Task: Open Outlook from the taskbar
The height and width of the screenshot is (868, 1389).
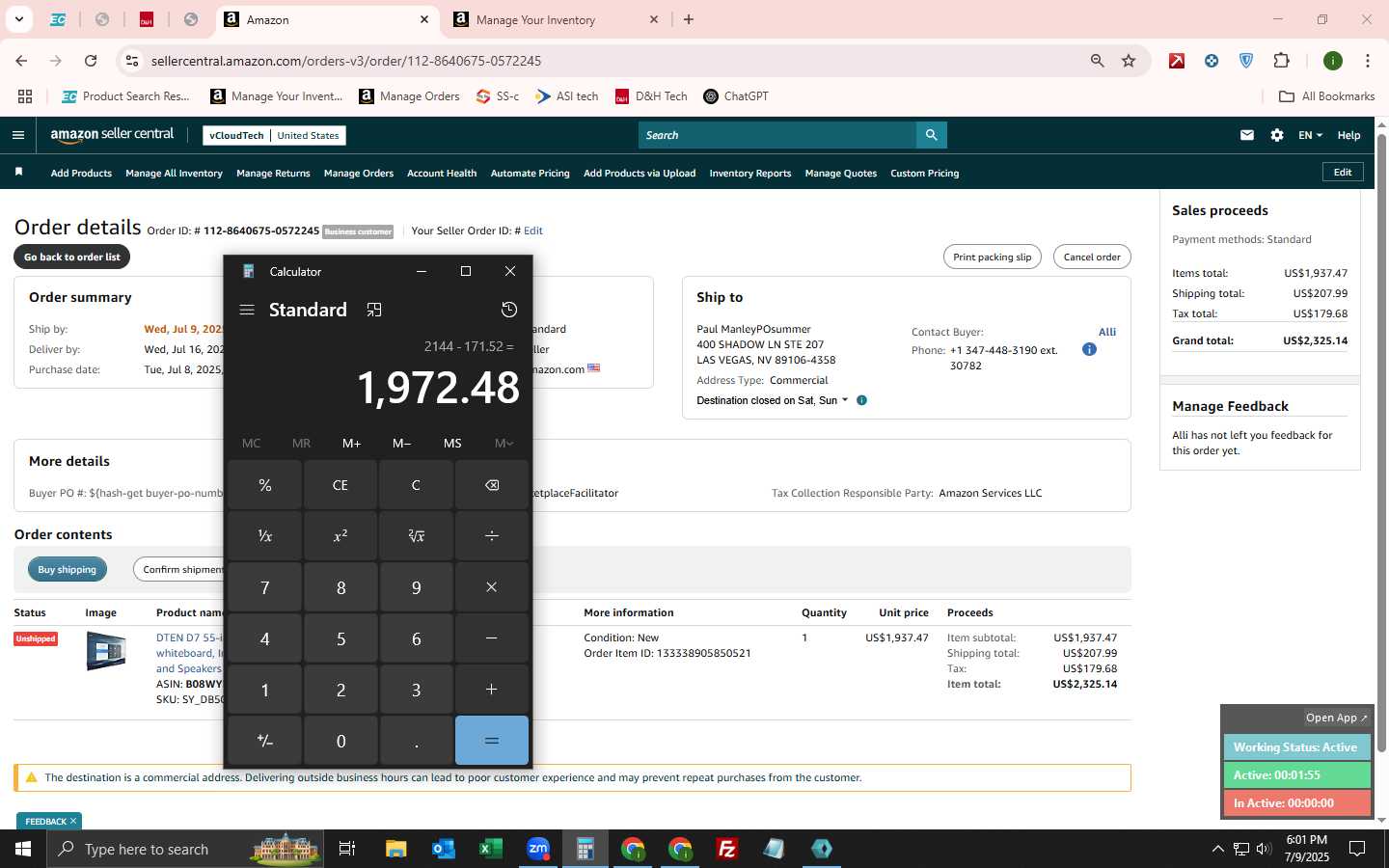Action: point(443,849)
